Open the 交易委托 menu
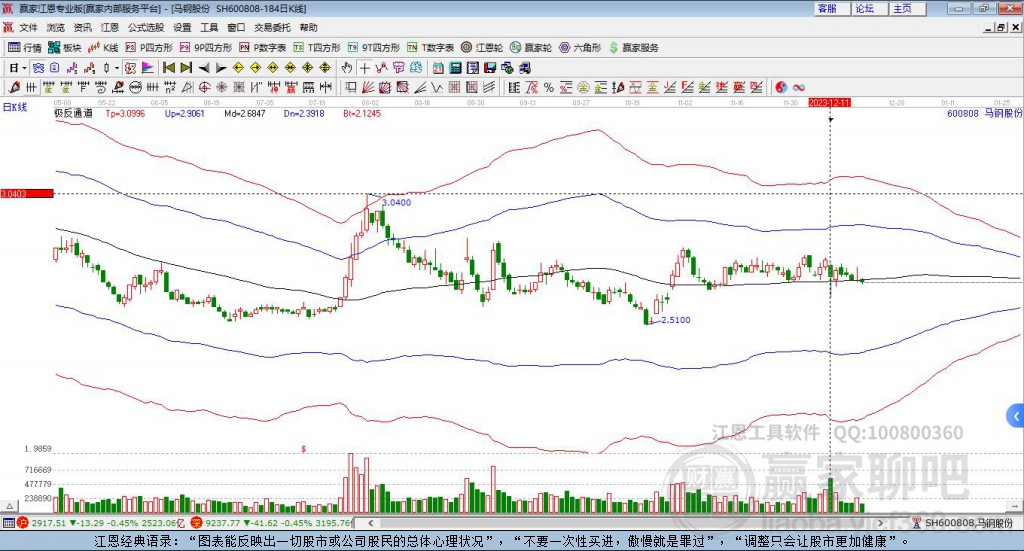This screenshot has height=551, width=1024. pyautogui.click(x=272, y=27)
